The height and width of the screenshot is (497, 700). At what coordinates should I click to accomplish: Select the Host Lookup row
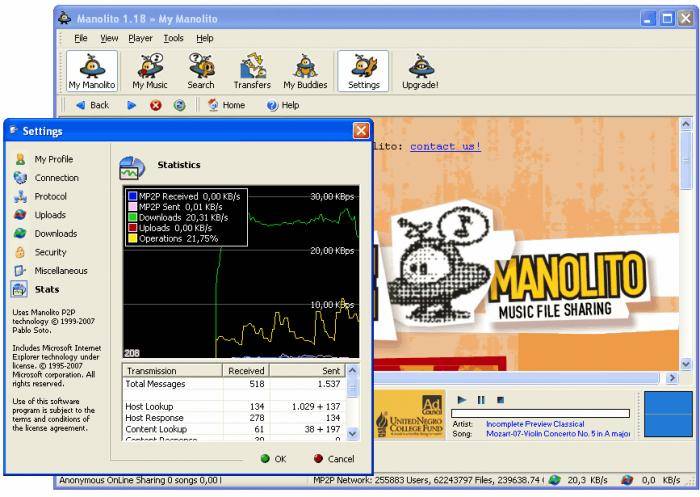coord(233,407)
